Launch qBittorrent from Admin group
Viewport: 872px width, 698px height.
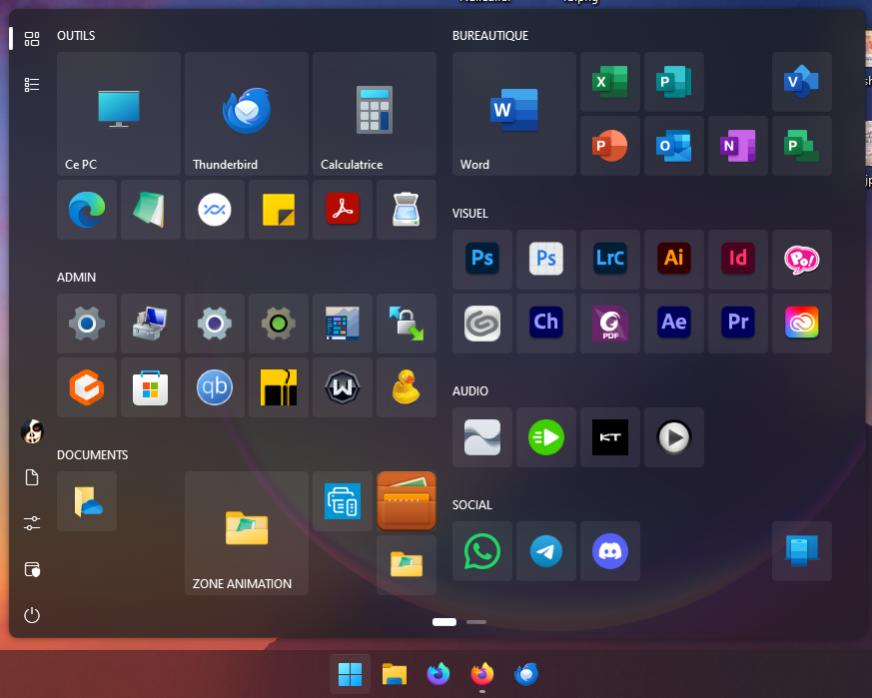tap(215, 387)
